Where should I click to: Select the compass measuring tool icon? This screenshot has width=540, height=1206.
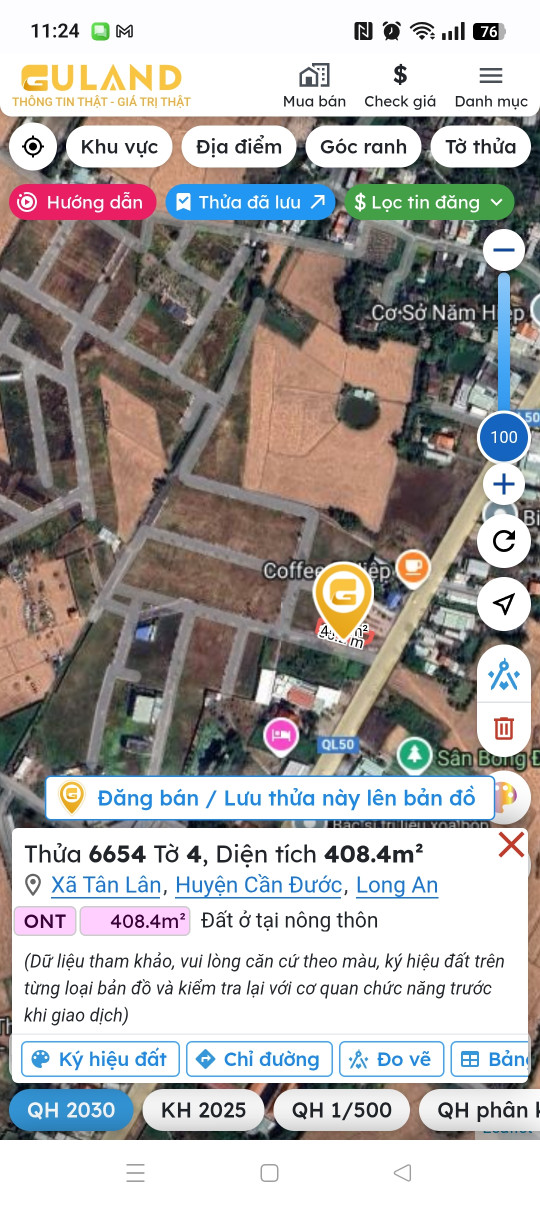(x=504, y=676)
